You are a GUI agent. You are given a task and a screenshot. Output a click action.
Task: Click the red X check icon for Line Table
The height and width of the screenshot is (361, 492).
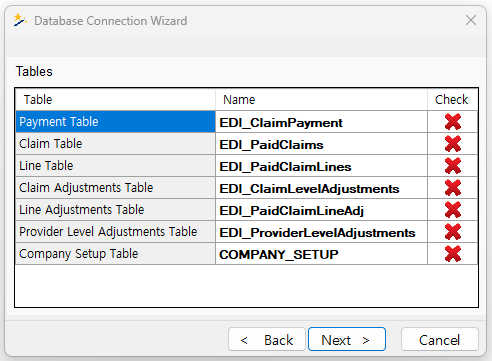tap(453, 166)
